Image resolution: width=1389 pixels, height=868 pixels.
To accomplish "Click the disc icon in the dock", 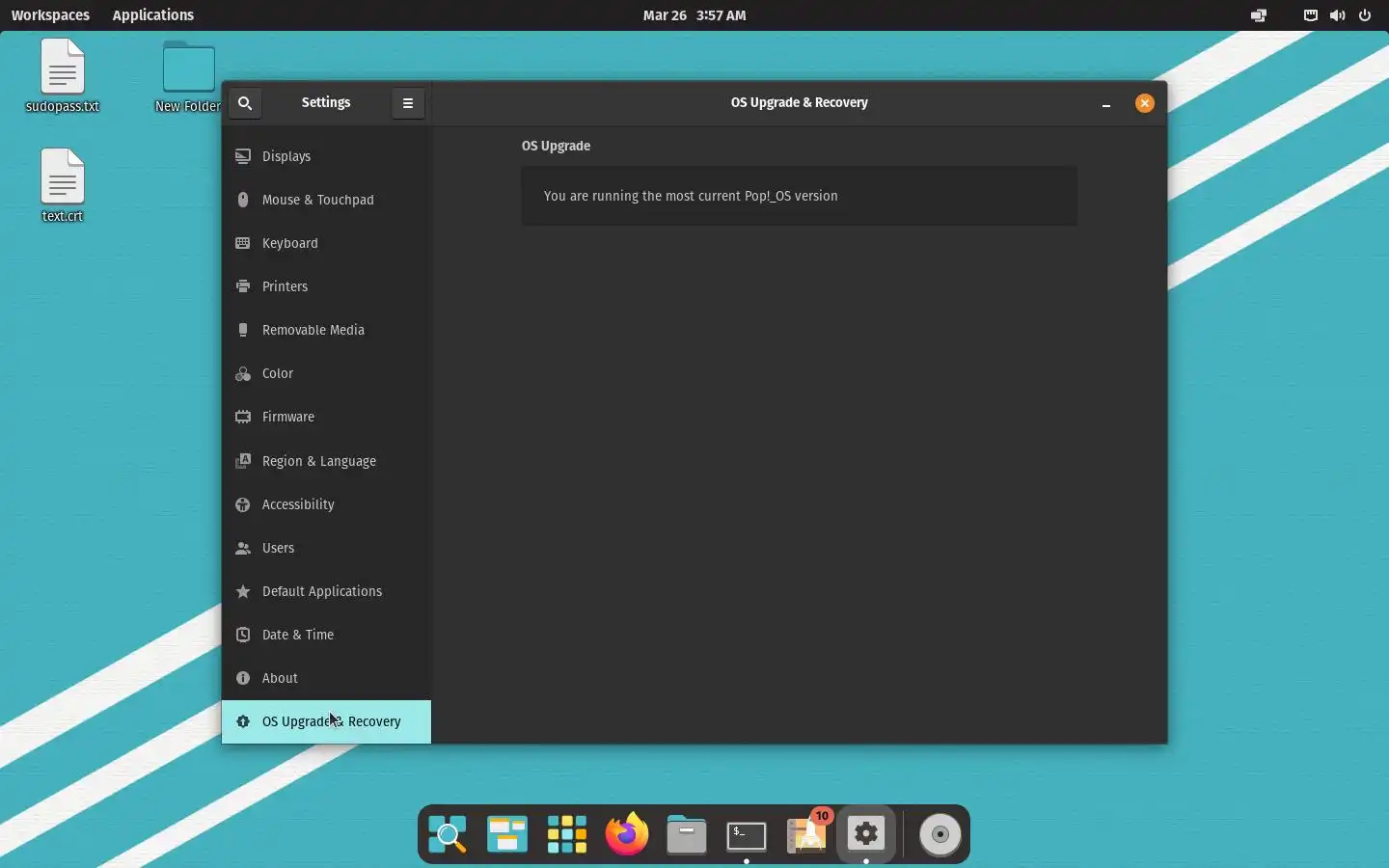I will (x=940, y=834).
